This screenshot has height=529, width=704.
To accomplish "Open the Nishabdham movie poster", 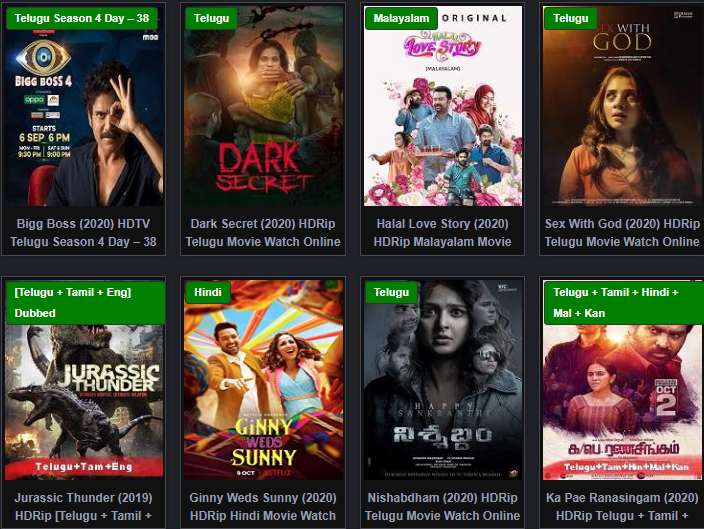I will [x=443, y=380].
